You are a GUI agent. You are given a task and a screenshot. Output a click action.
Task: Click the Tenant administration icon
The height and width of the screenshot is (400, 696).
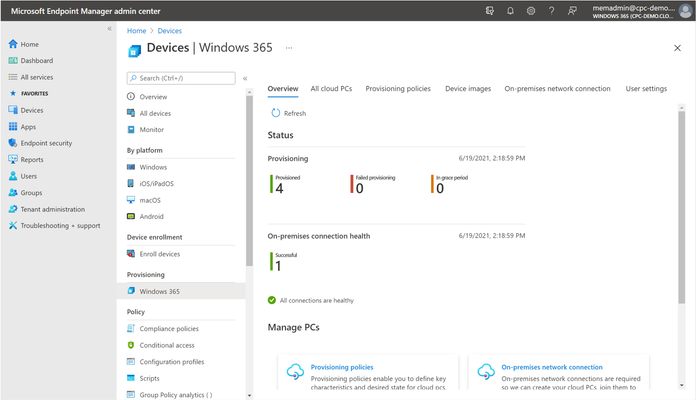click(13, 209)
